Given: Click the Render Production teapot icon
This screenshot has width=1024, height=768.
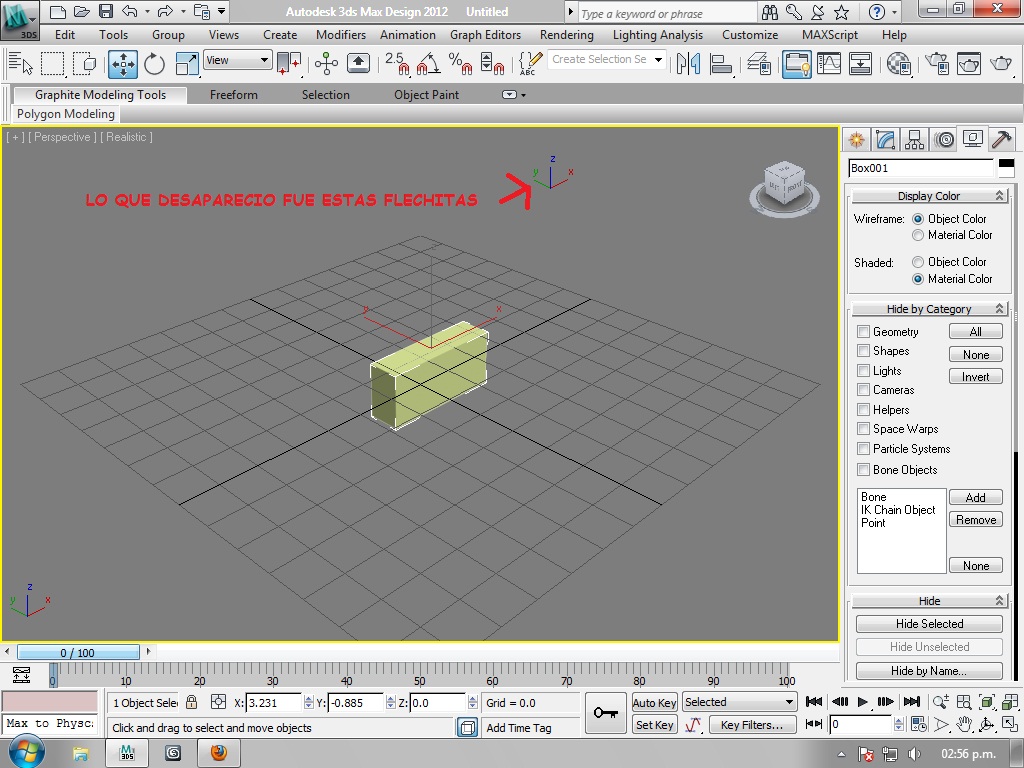Looking at the screenshot, I should tap(1000, 64).
